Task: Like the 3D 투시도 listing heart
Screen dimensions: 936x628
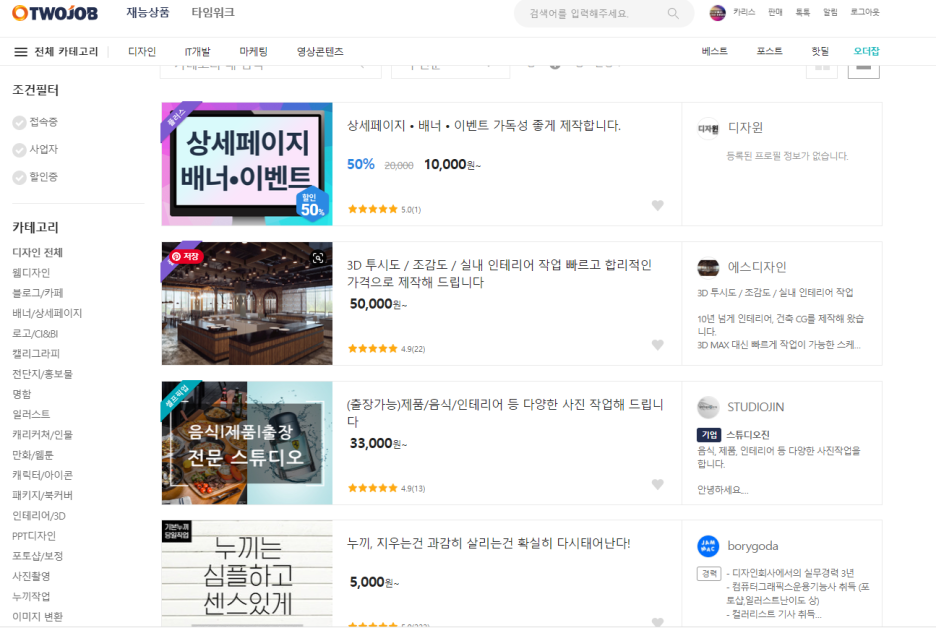Action: click(x=657, y=345)
